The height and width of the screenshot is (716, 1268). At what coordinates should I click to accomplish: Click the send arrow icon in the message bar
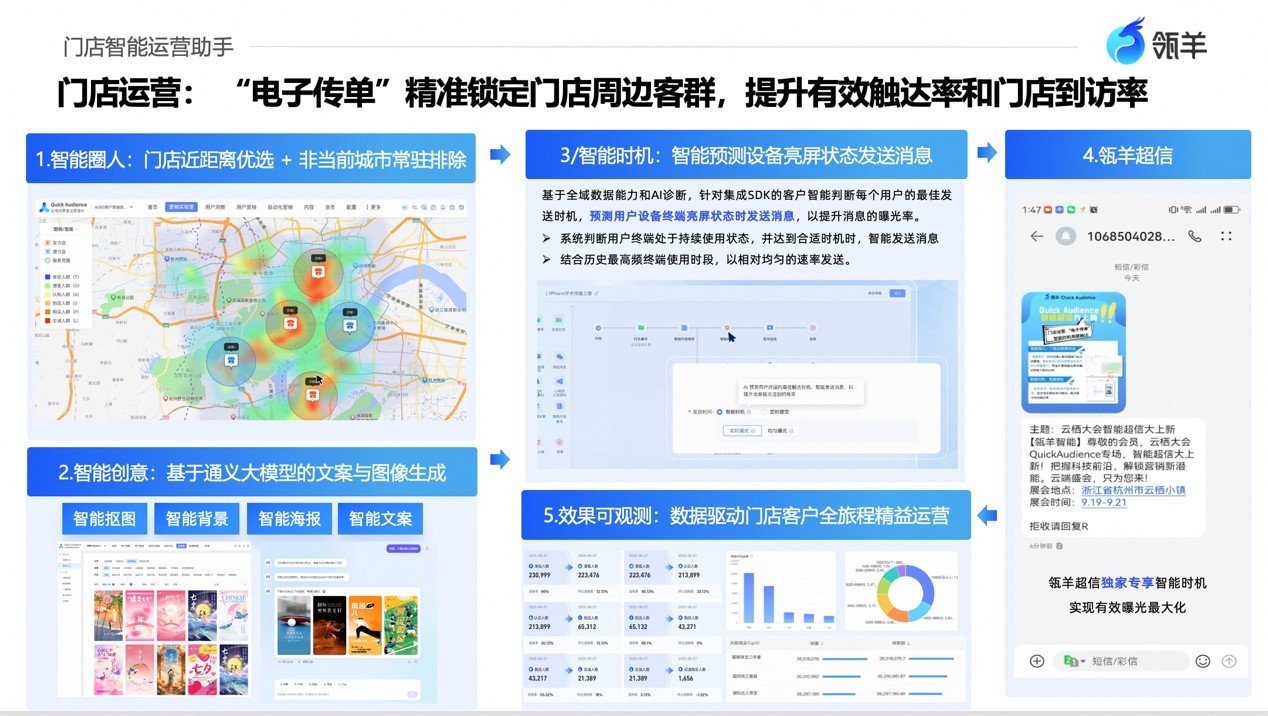(1229, 661)
